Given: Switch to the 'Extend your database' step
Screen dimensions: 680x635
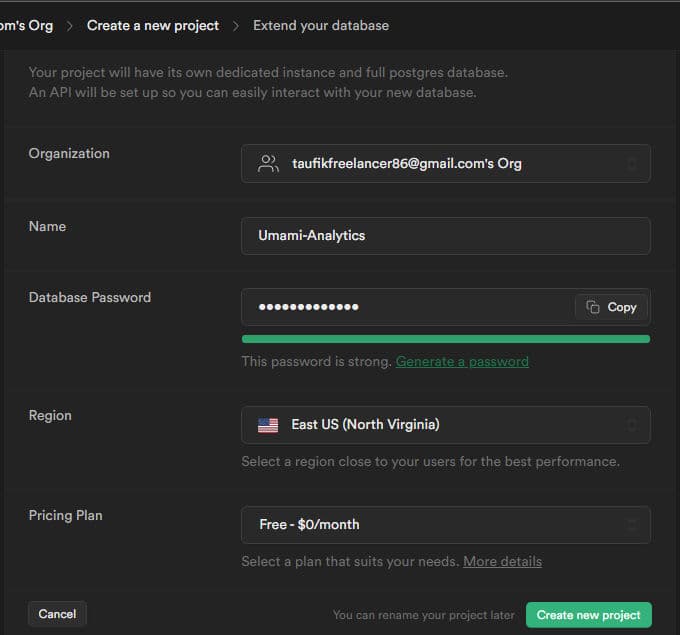Looking at the screenshot, I should 321,25.
